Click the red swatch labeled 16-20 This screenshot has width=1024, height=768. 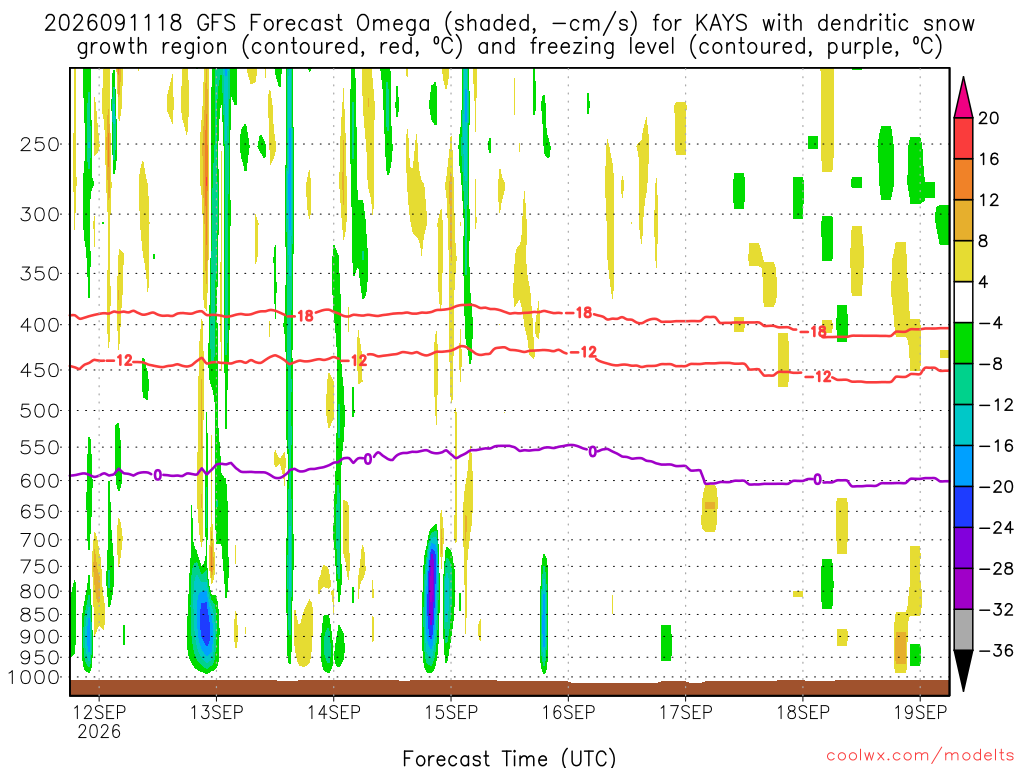[963, 138]
